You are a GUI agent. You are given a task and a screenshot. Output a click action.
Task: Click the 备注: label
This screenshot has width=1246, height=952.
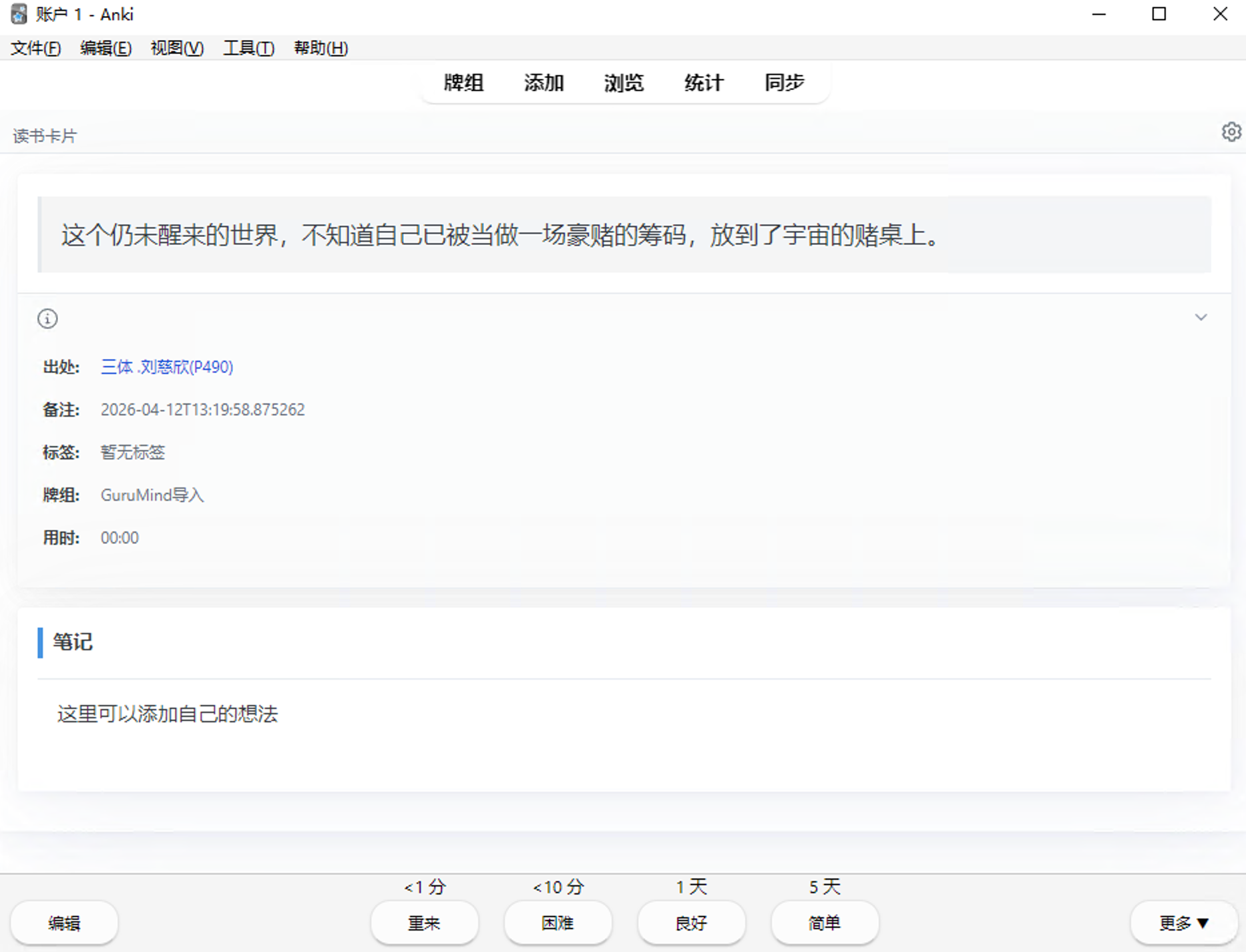tap(61, 409)
